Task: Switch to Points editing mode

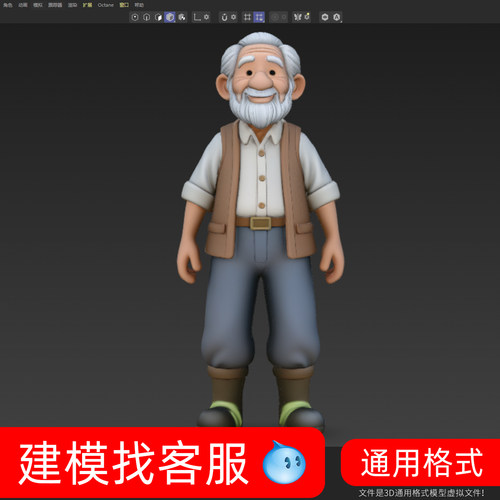Action: [x=135, y=17]
